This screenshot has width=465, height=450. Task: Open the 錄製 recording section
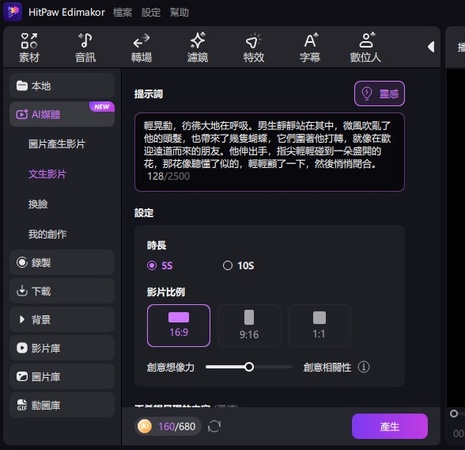[62, 262]
